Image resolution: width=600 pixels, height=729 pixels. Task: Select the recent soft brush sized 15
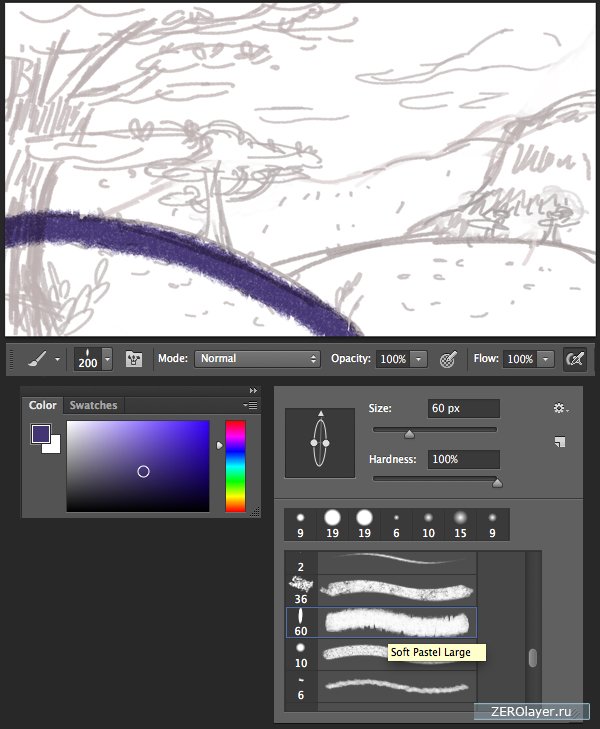point(460,524)
